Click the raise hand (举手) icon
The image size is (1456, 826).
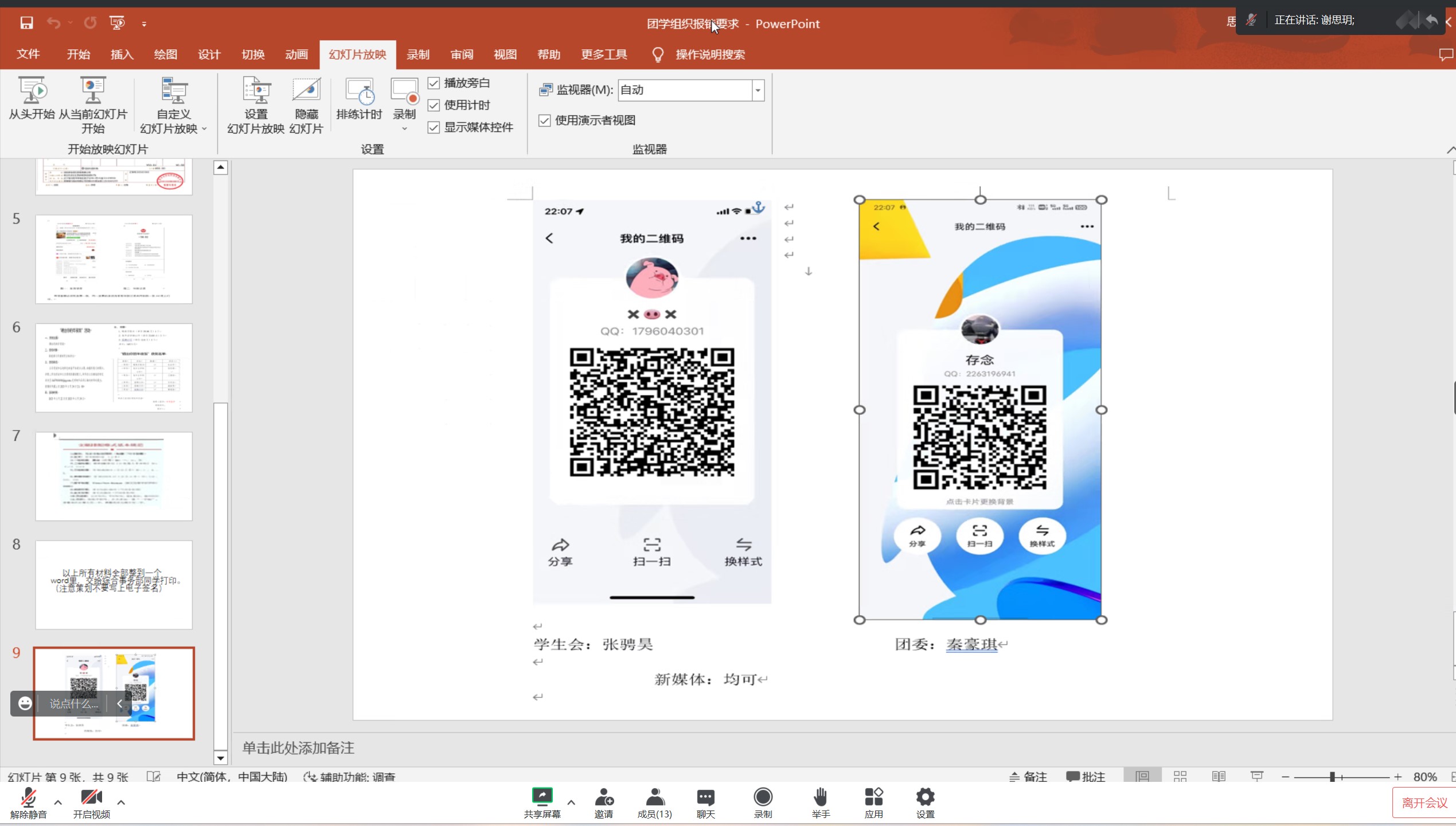pos(821,797)
